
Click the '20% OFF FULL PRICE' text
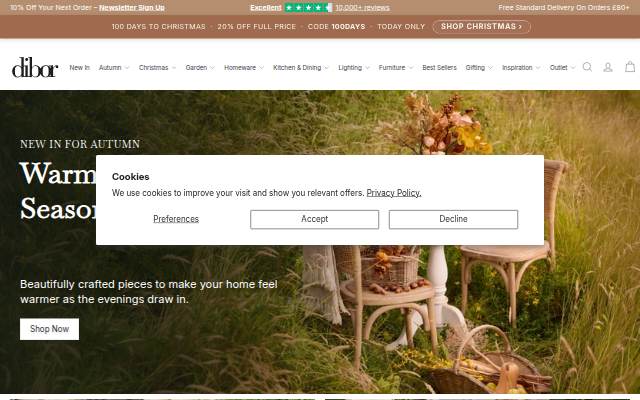[257, 27]
